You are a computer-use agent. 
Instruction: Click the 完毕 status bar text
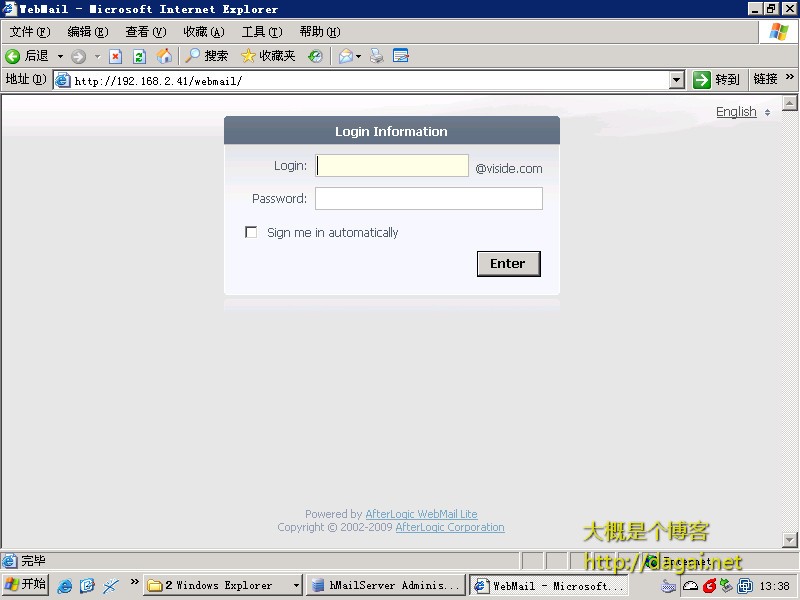coord(33,561)
